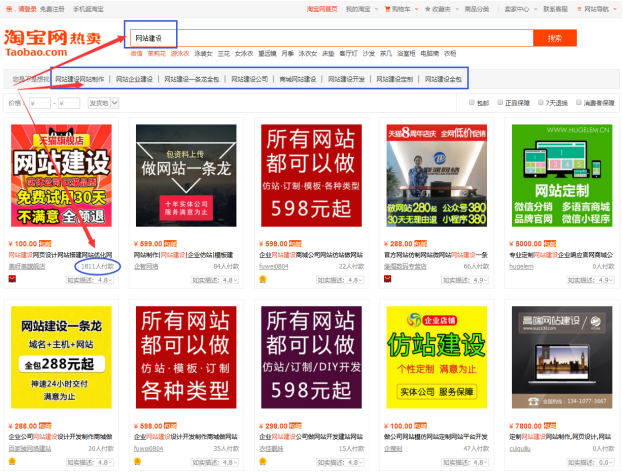Select related search 网站建设全包

pyautogui.click(x=443, y=79)
